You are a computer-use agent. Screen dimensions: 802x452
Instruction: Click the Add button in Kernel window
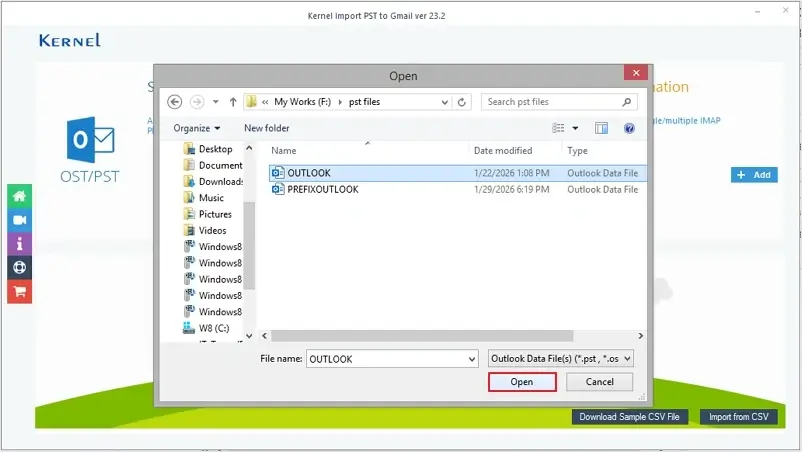[x=754, y=175]
